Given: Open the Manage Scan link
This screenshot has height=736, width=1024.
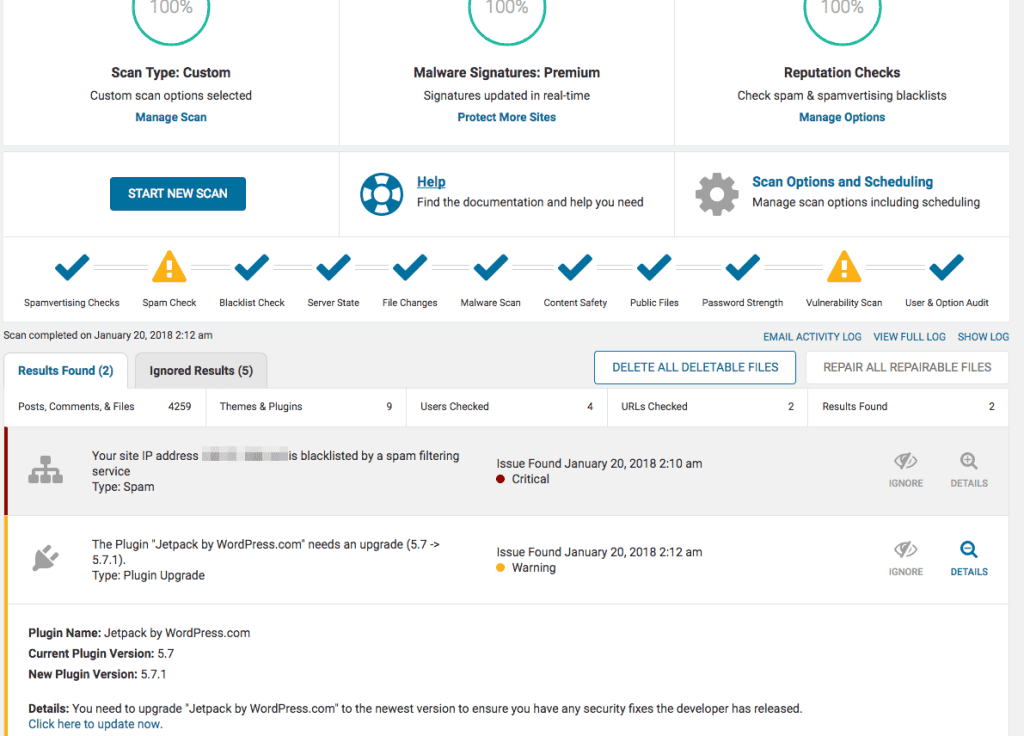Looking at the screenshot, I should (x=171, y=117).
